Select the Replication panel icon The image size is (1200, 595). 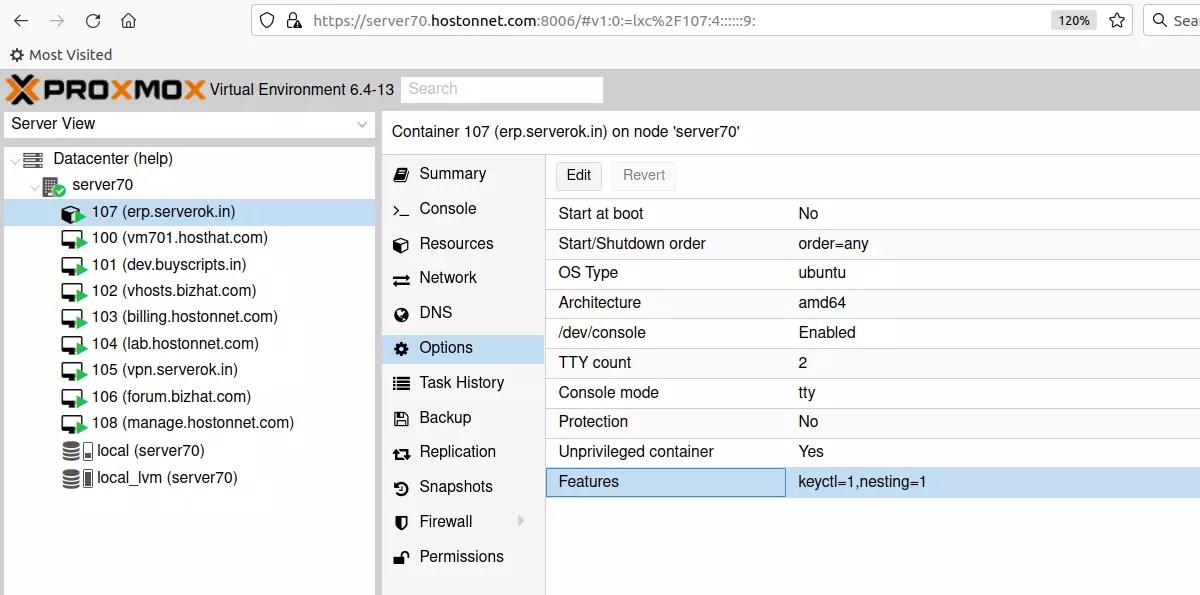pos(401,451)
